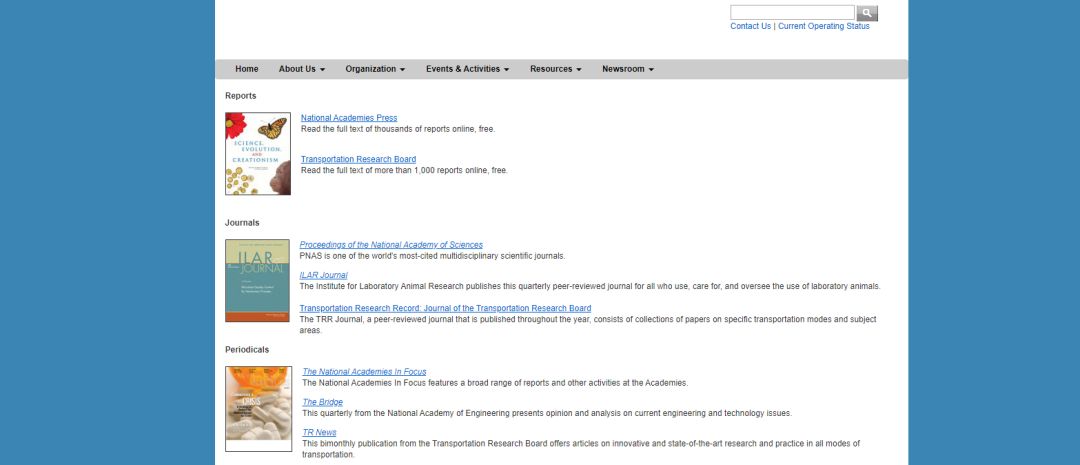This screenshot has height=465, width=1080.
Task: Open the ILAR Journal link
Action: pos(324,275)
